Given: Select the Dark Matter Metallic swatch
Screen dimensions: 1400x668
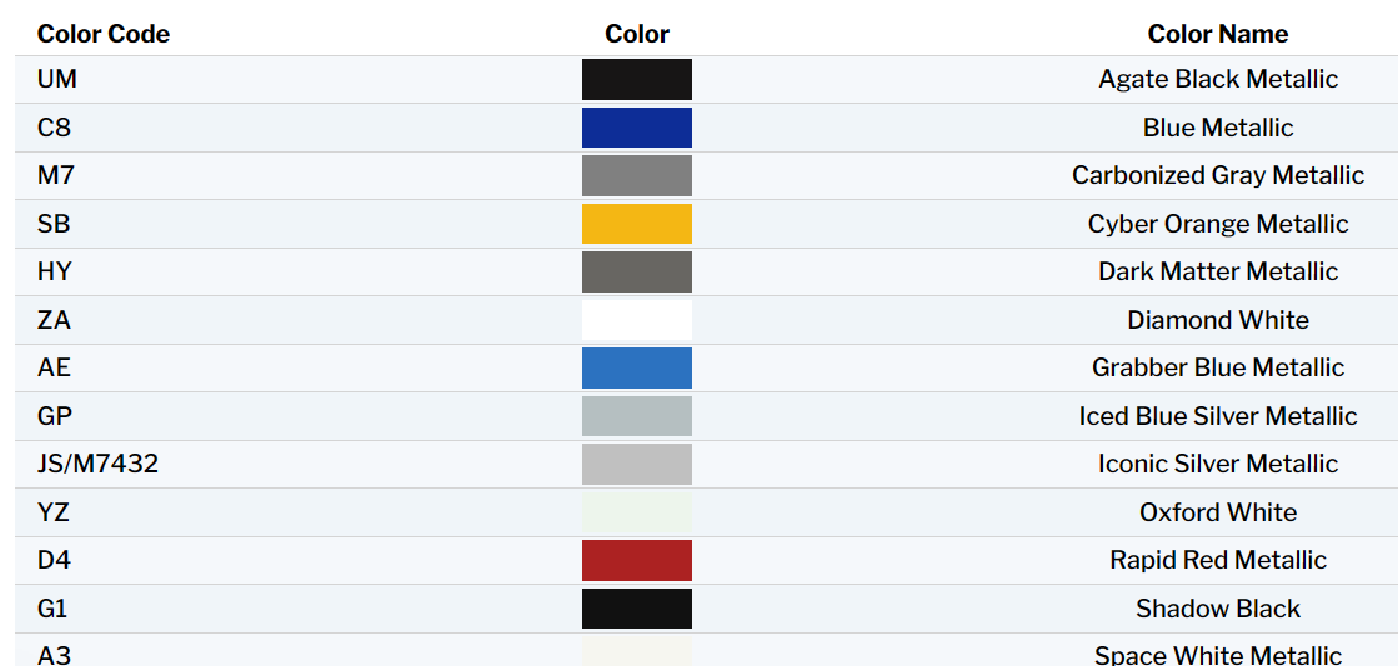Looking at the screenshot, I should pyautogui.click(x=637, y=272).
